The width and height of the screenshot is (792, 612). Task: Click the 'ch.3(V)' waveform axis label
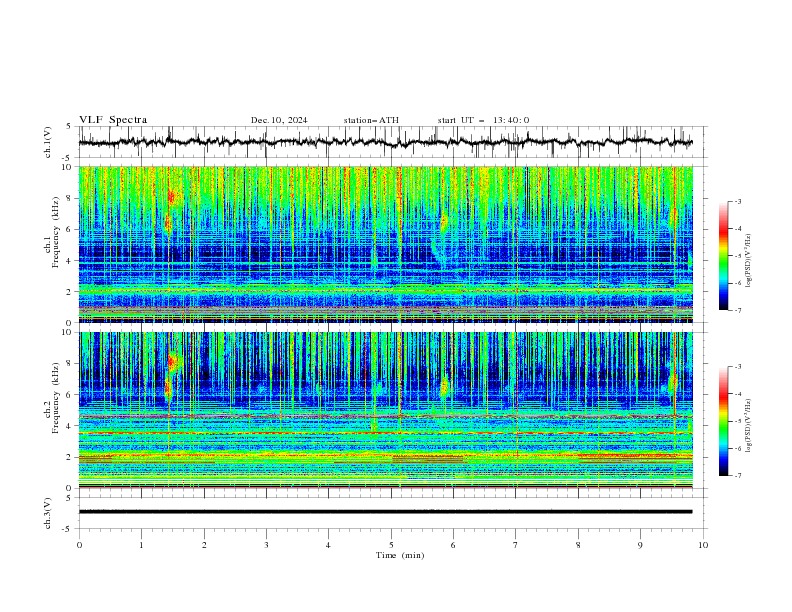click(x=48, y=513)
